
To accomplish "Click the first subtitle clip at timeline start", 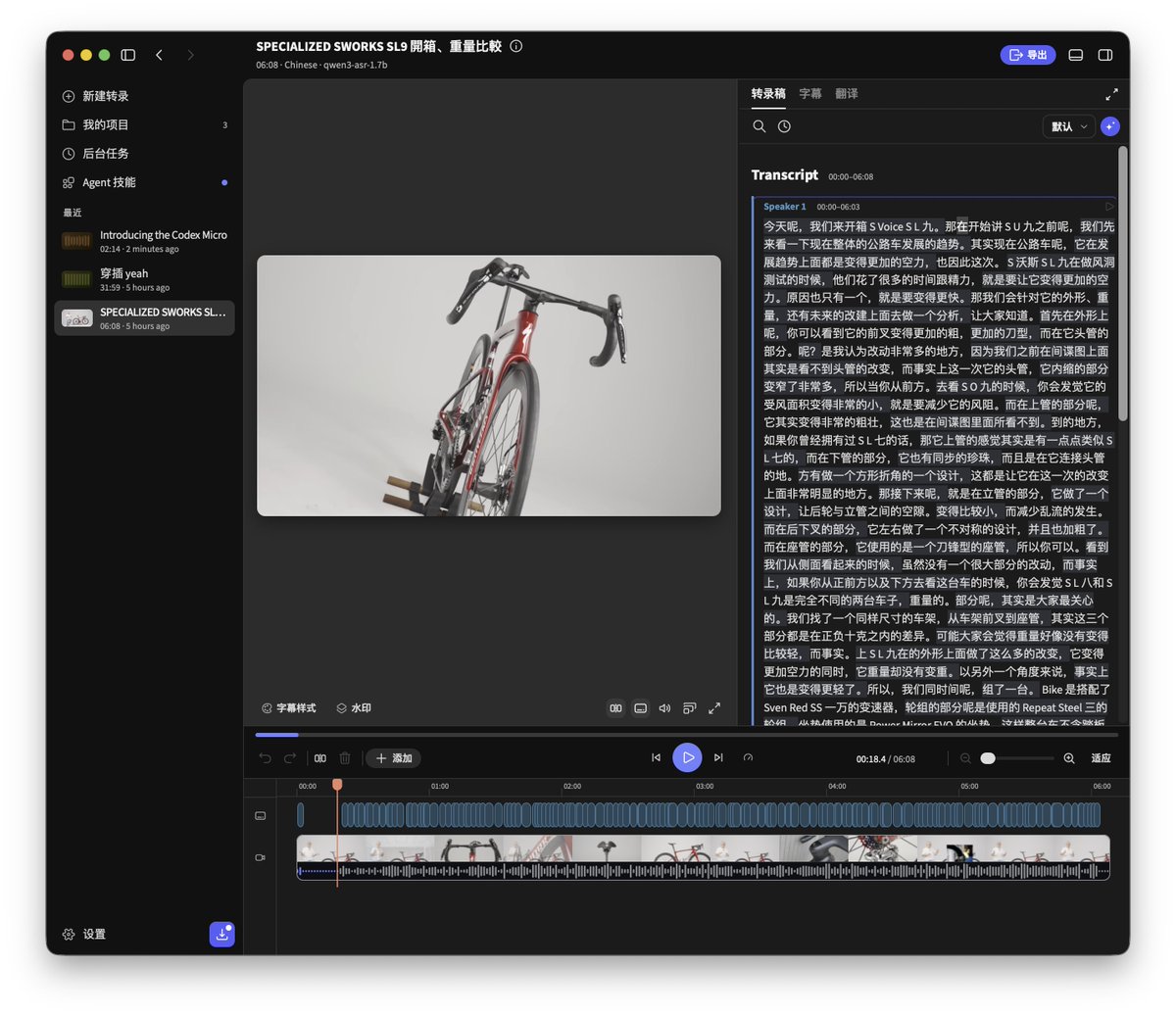I will pos(300,815).
